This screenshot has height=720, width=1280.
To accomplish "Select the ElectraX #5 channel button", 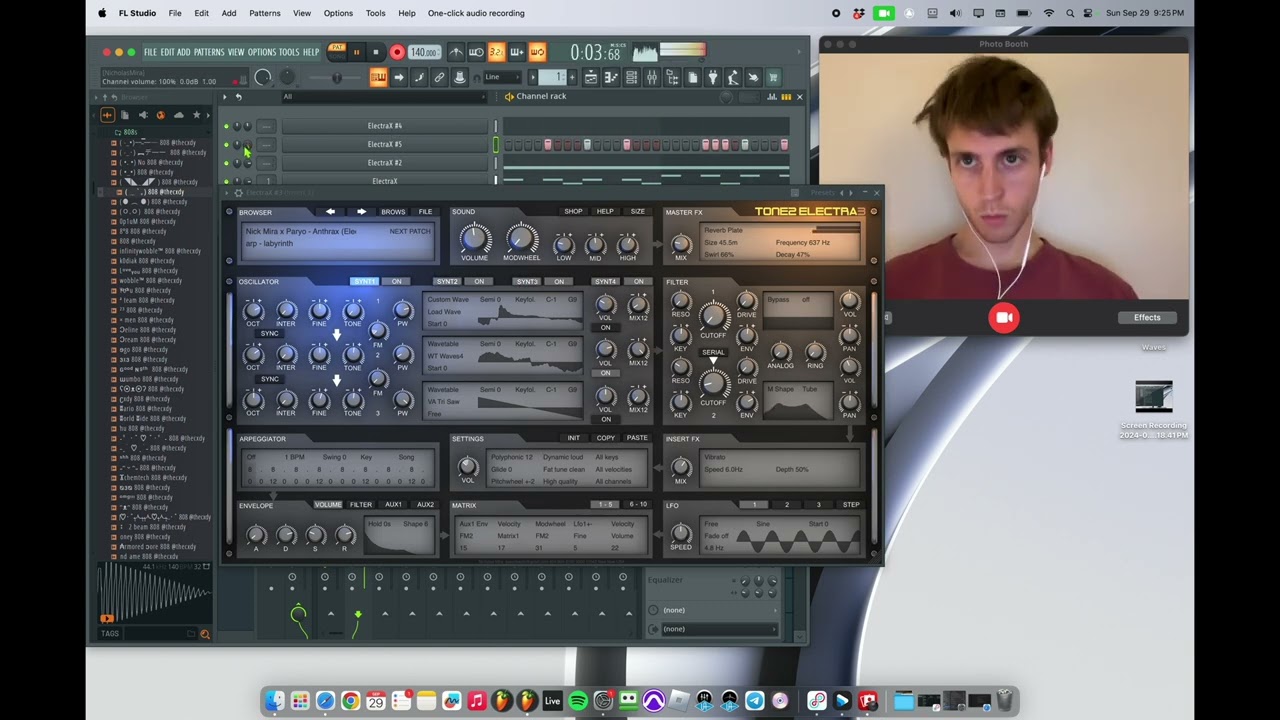I will tap(385, 144).
